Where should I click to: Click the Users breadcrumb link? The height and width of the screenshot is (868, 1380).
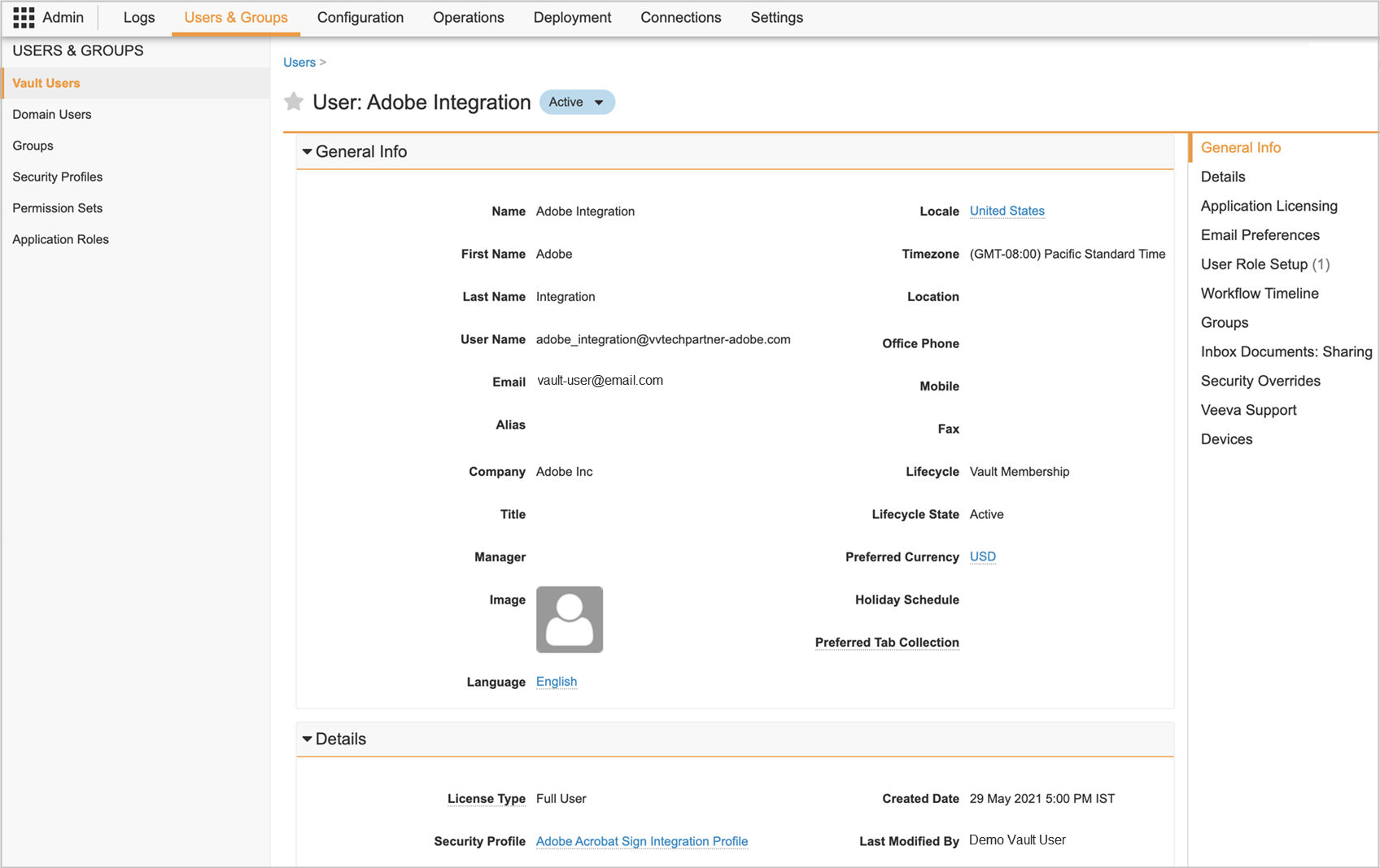[x=299, y=63]
